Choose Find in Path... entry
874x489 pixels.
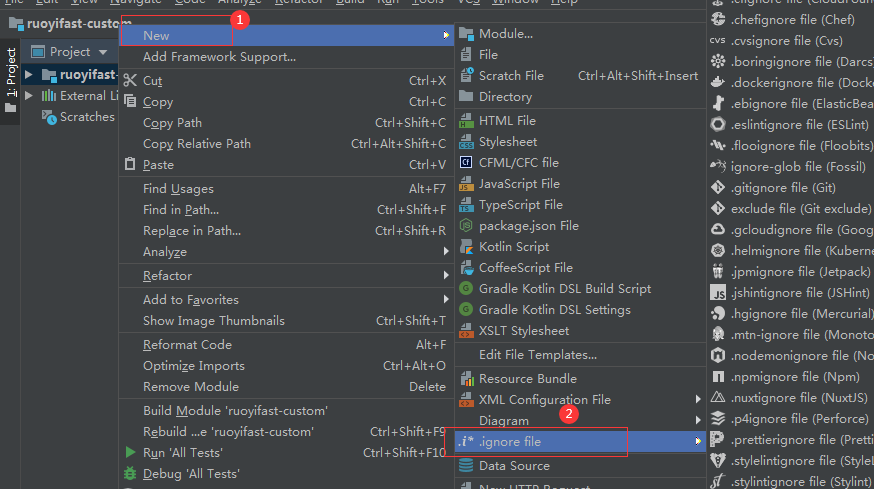(287, 210)
